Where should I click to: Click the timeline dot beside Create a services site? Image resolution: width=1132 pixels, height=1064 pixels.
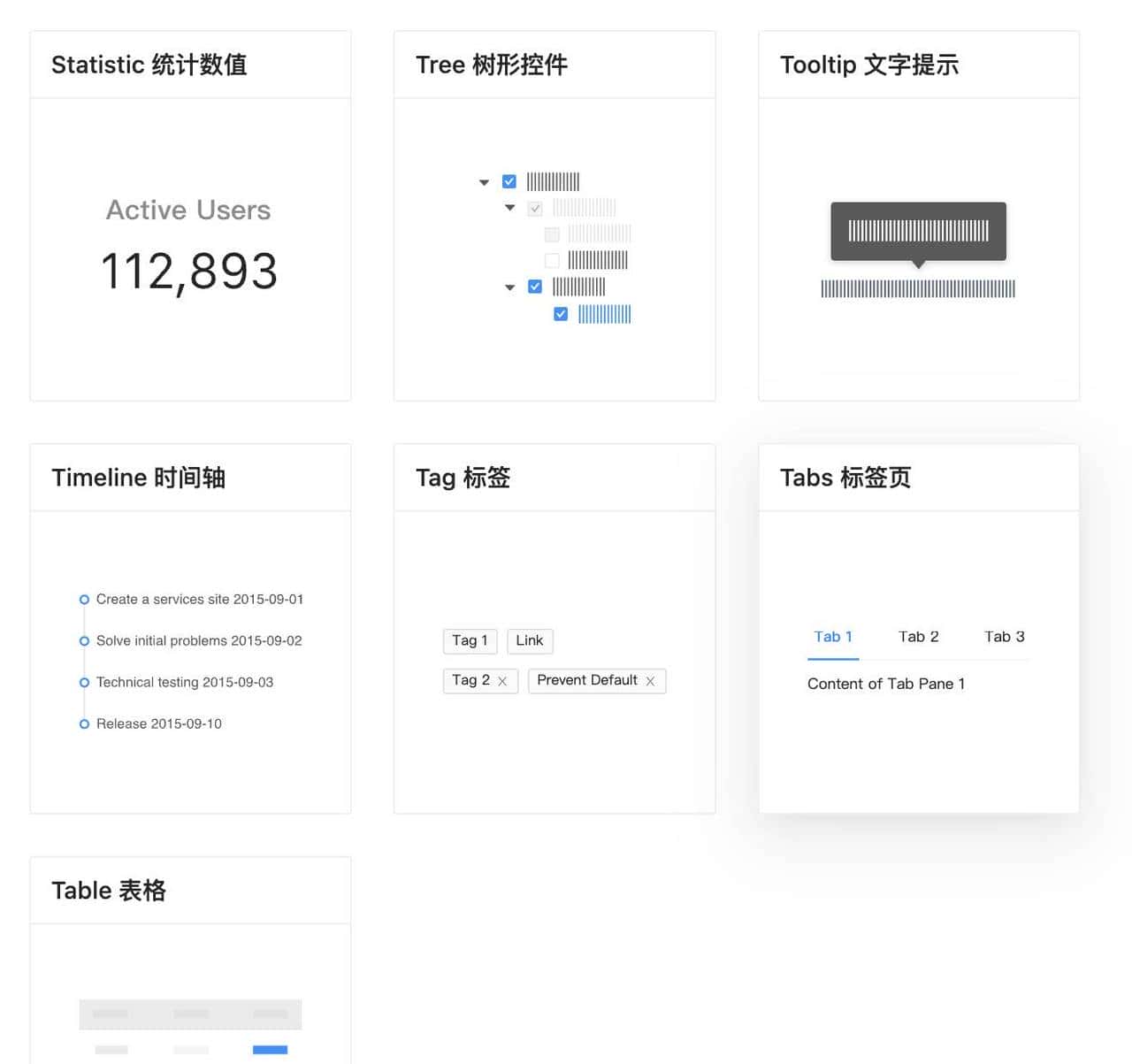point(85,599)
